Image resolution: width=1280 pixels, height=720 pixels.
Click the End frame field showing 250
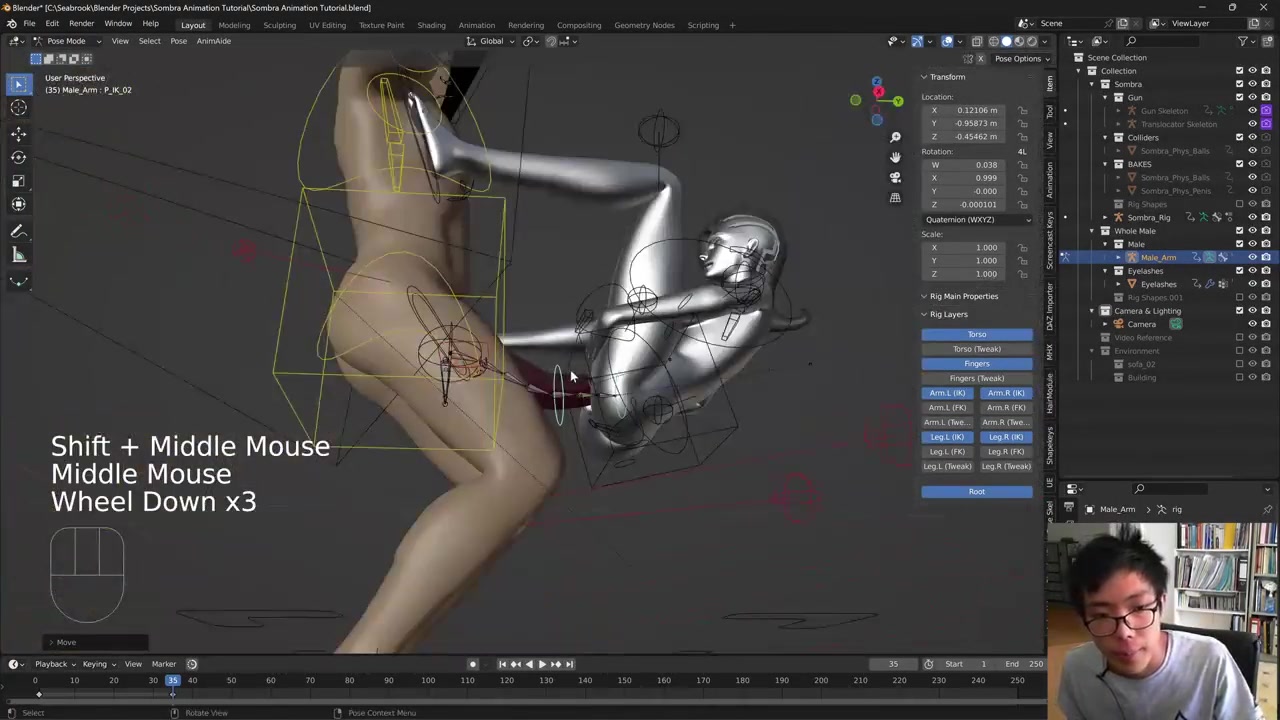[1027, 664]
